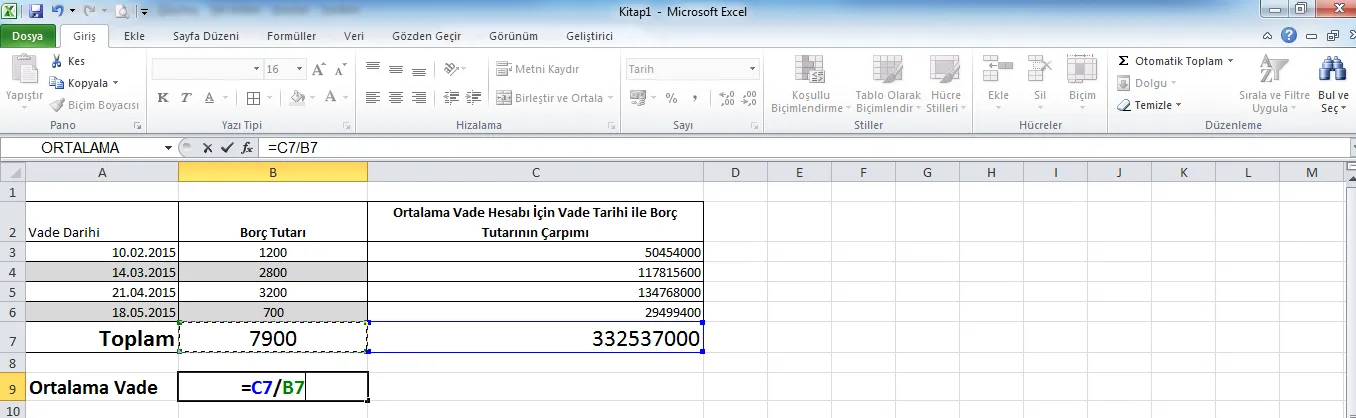Viewport: 1356px width, 418px height.
Task: Click the undo arrow in quick access toolbar
Action: [x=59, y=12]
